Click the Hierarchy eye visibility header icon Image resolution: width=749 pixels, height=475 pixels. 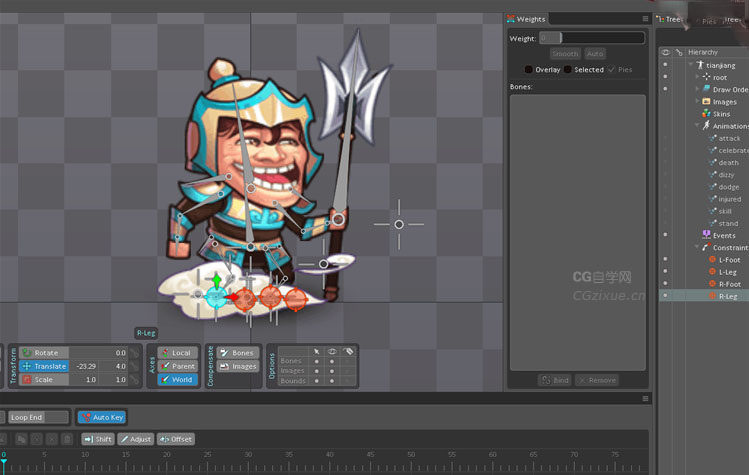[665, 52]
